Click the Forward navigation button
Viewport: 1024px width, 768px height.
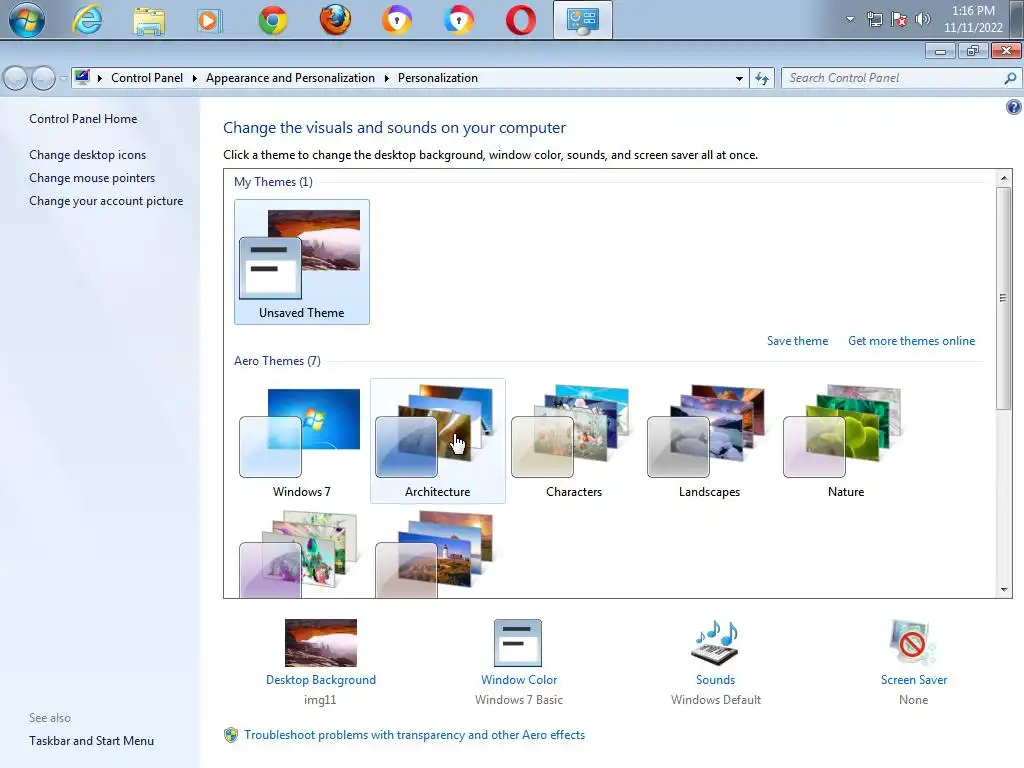point(43,78)
